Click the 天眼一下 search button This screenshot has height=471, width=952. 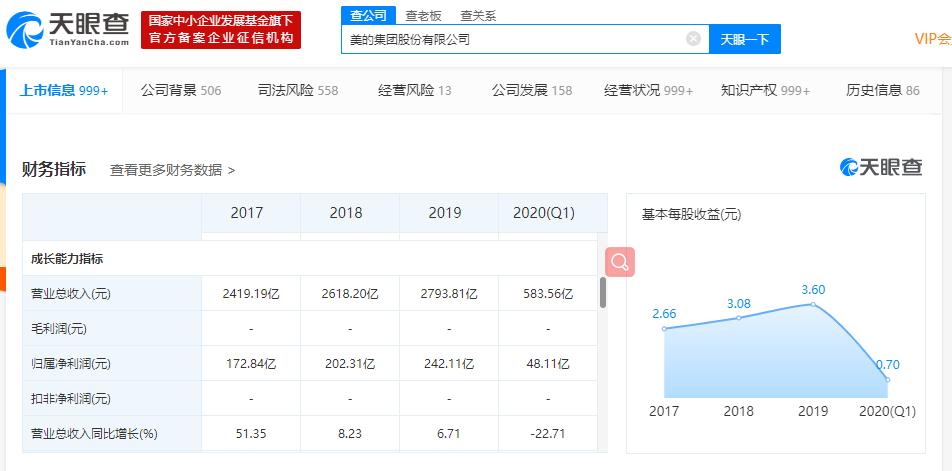coord(745,39)
